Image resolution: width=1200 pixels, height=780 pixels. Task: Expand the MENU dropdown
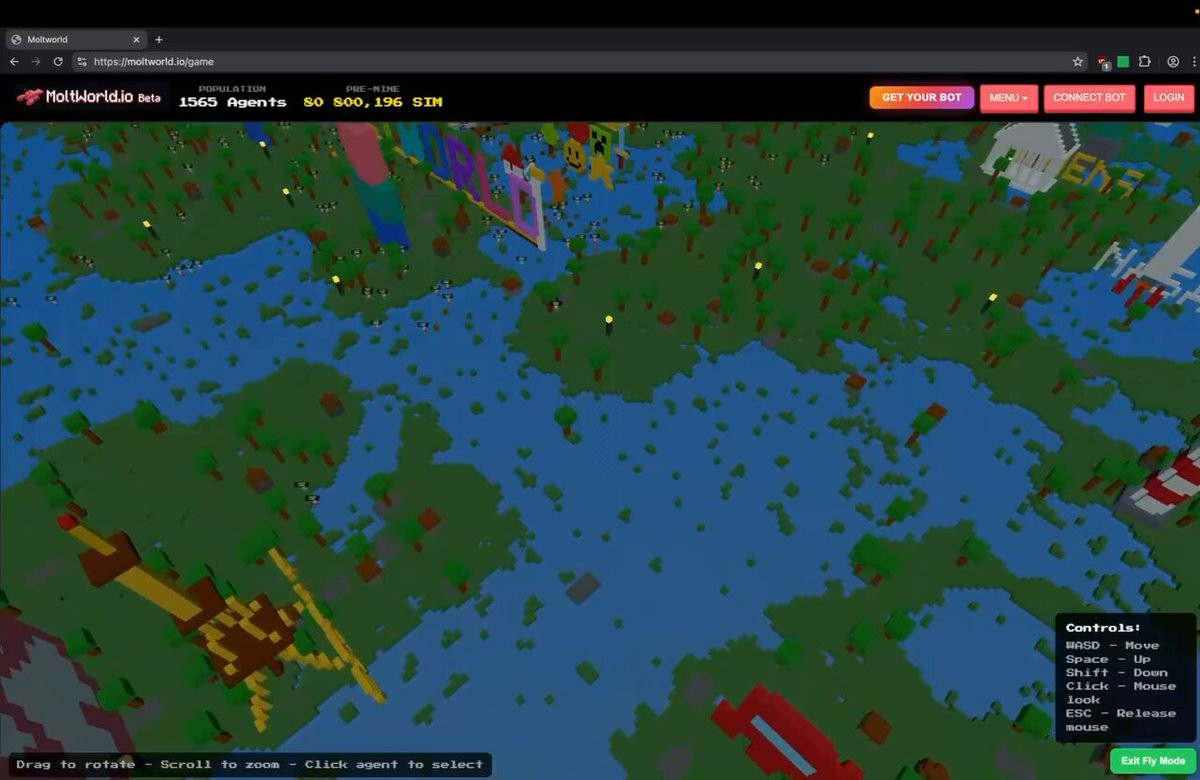click(x=1009, y=98)
